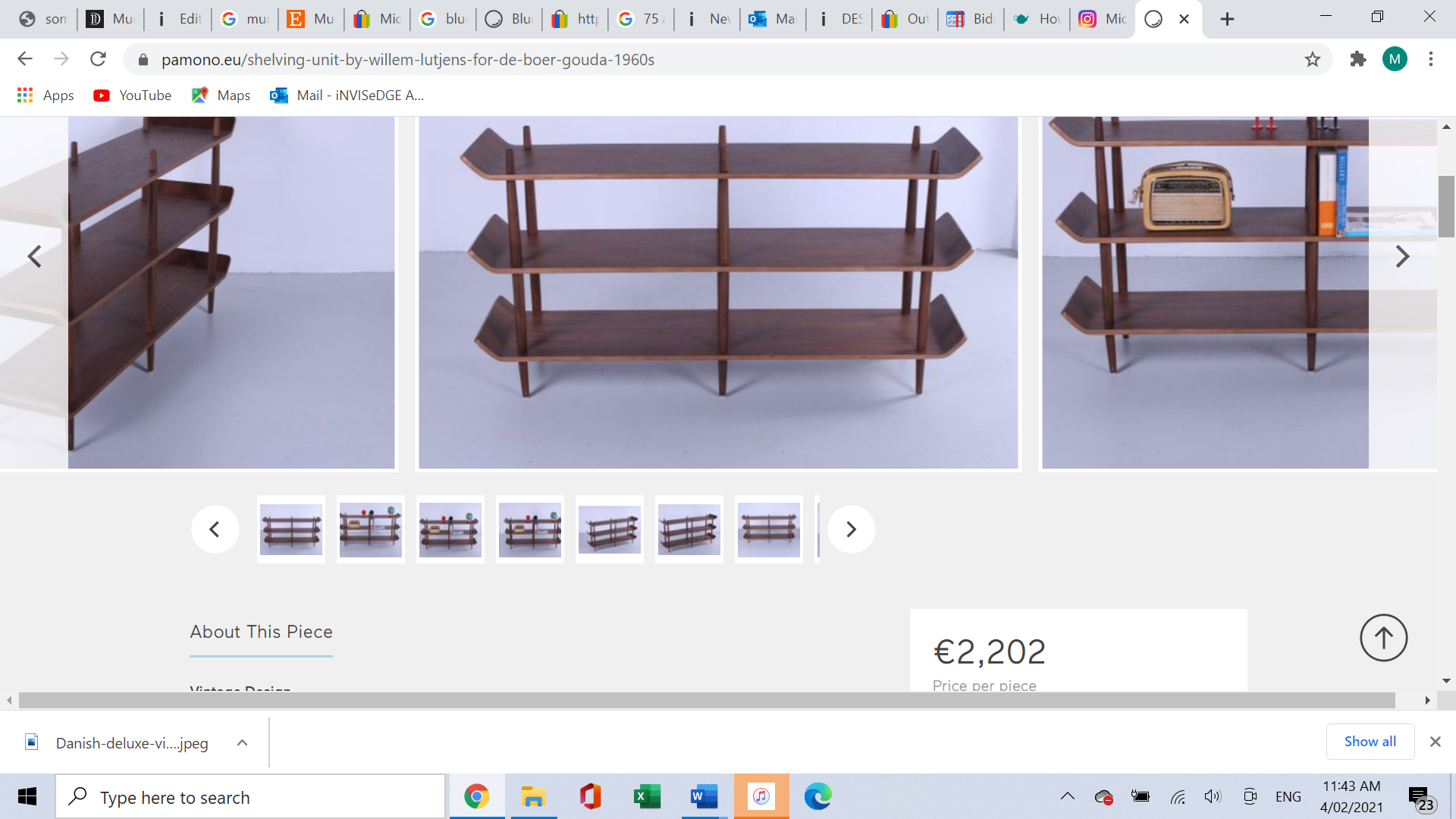1456x819 pixels.
Task: Click the address bar URL
Action: [x=408, y=60]
